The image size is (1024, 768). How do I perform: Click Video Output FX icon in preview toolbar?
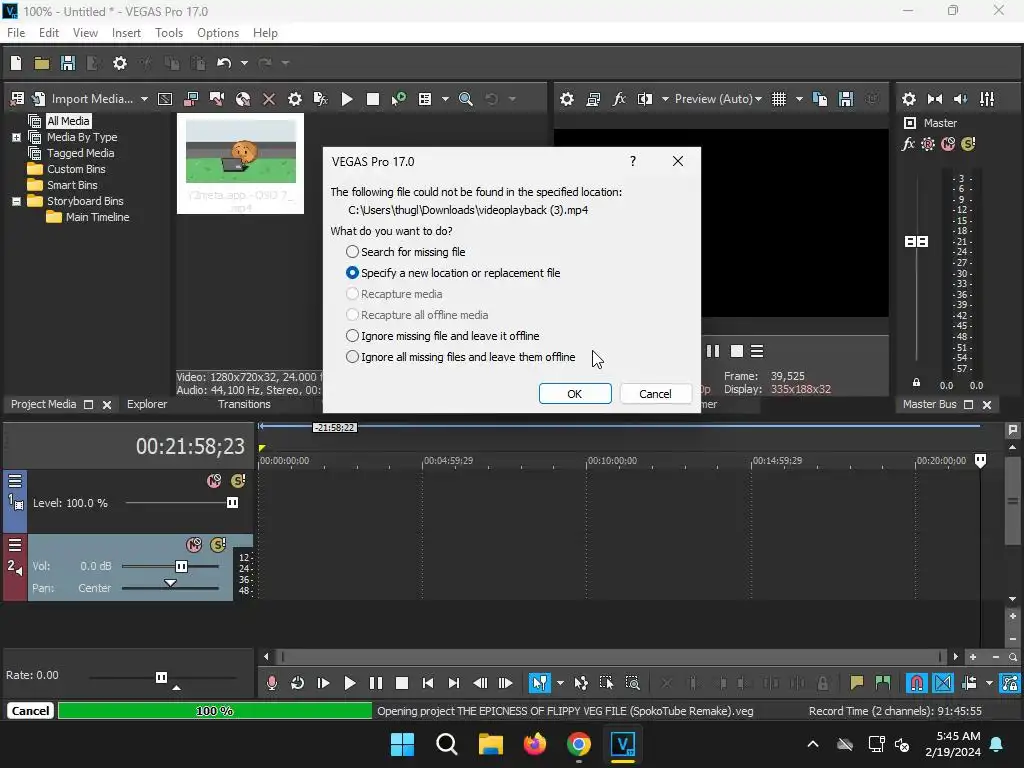click(619, 99)
